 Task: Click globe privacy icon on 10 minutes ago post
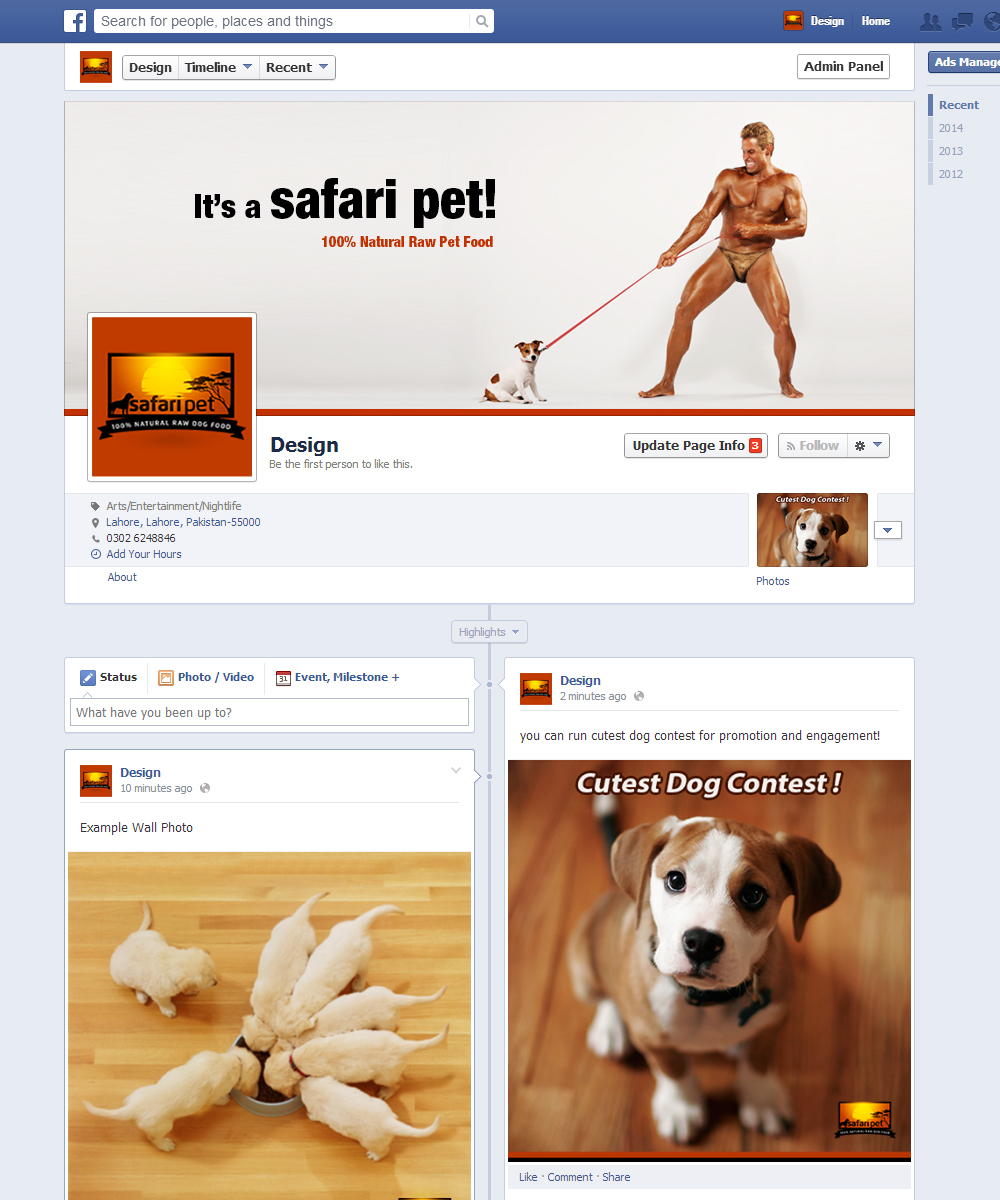point(205,788)
